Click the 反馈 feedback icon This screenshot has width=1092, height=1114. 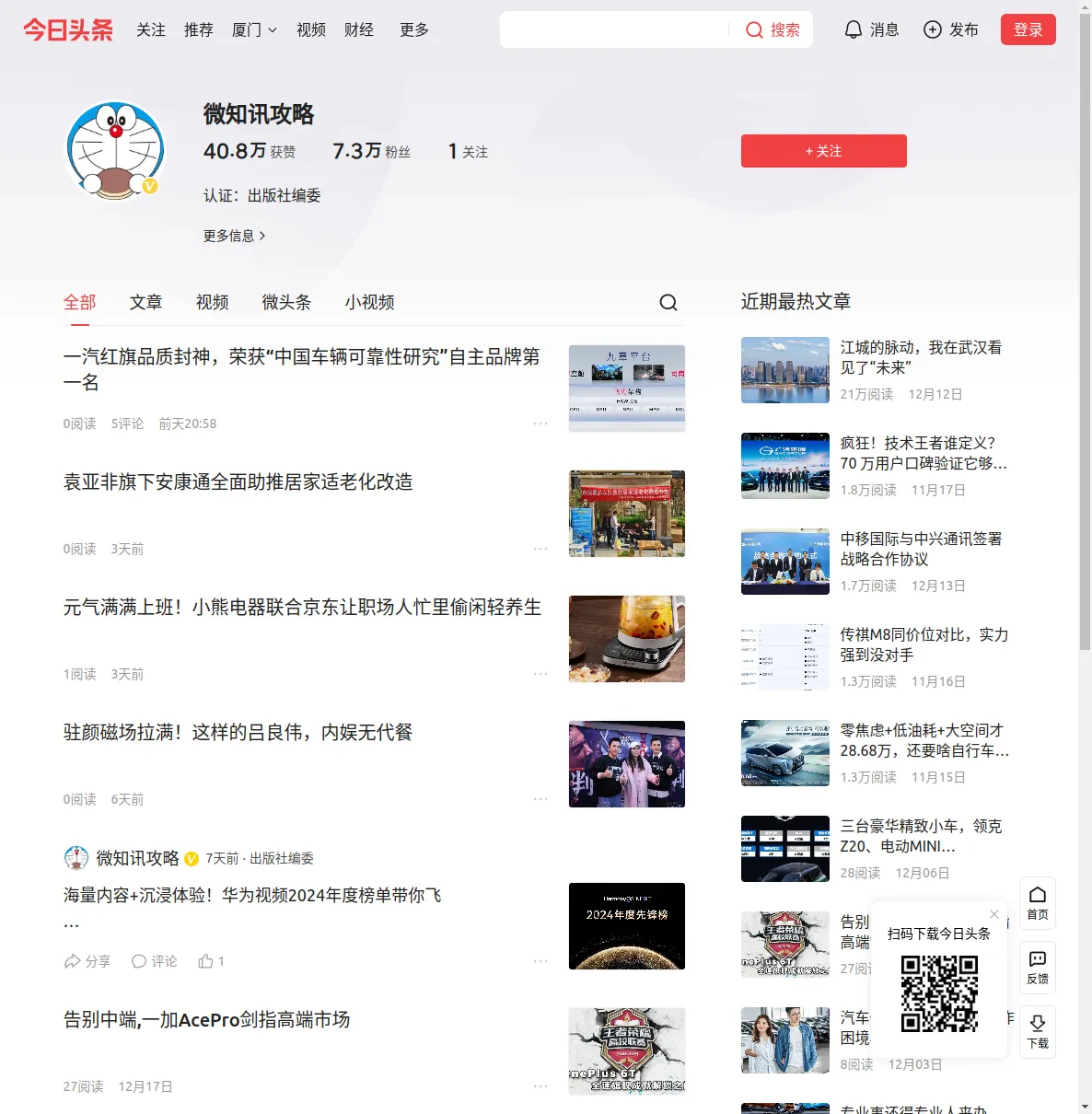pos(1038,967)
